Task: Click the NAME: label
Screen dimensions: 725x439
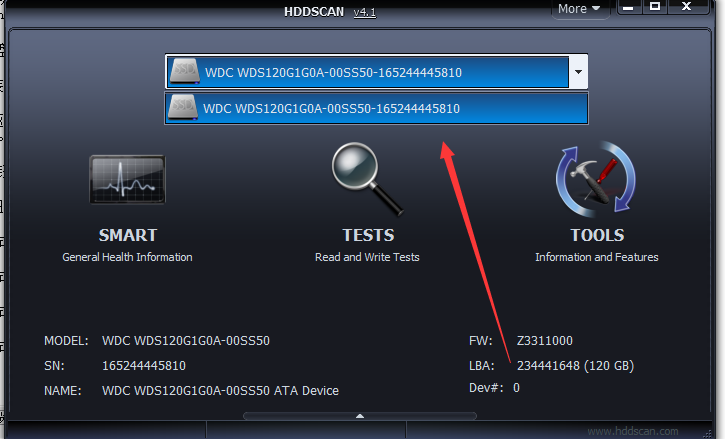Action: (62, 391)
